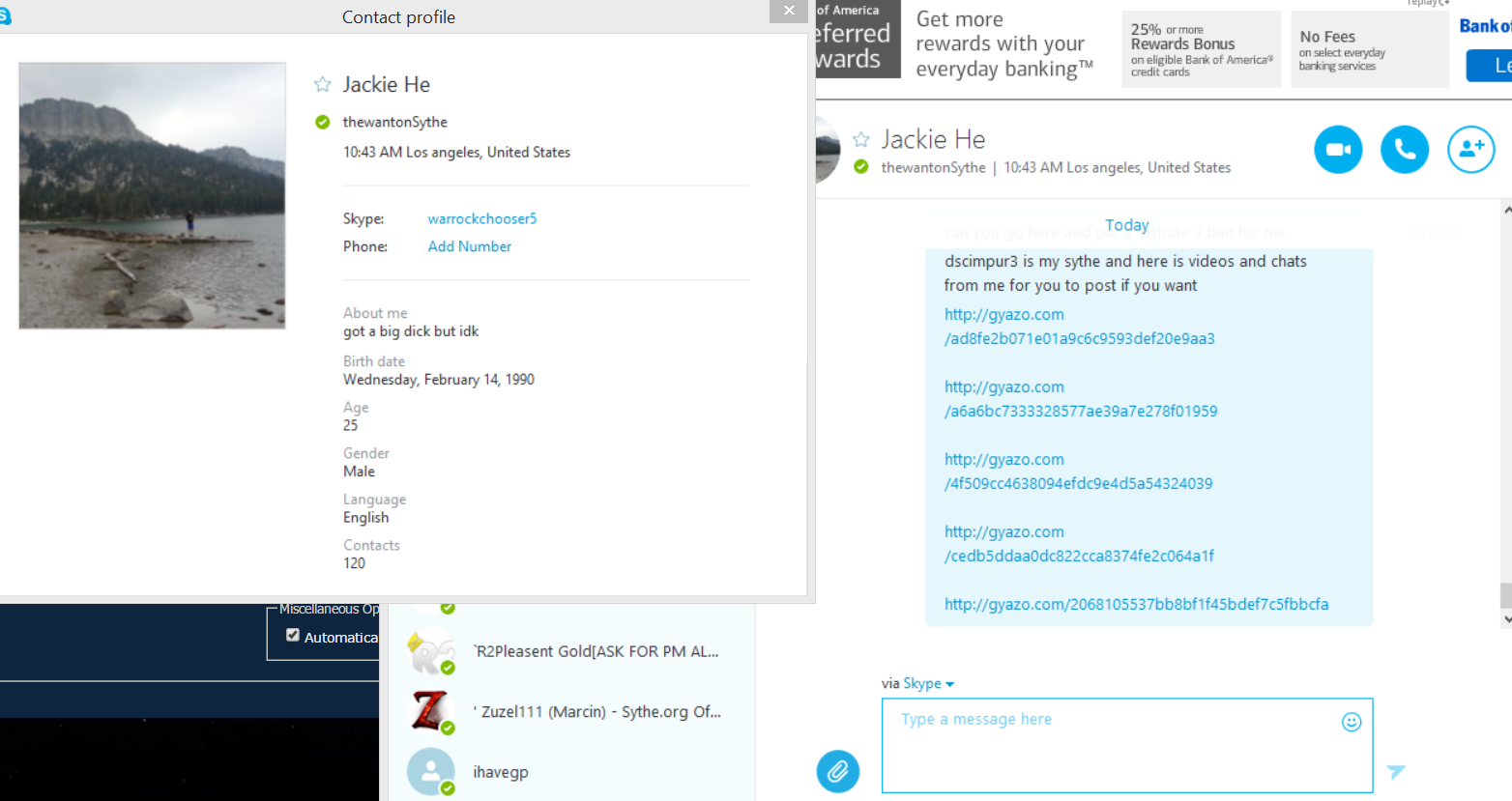Screen dimensions: 1512x801
Task: Click thewantonSythe mood text in profile
Action: click(x=394, y=122)
